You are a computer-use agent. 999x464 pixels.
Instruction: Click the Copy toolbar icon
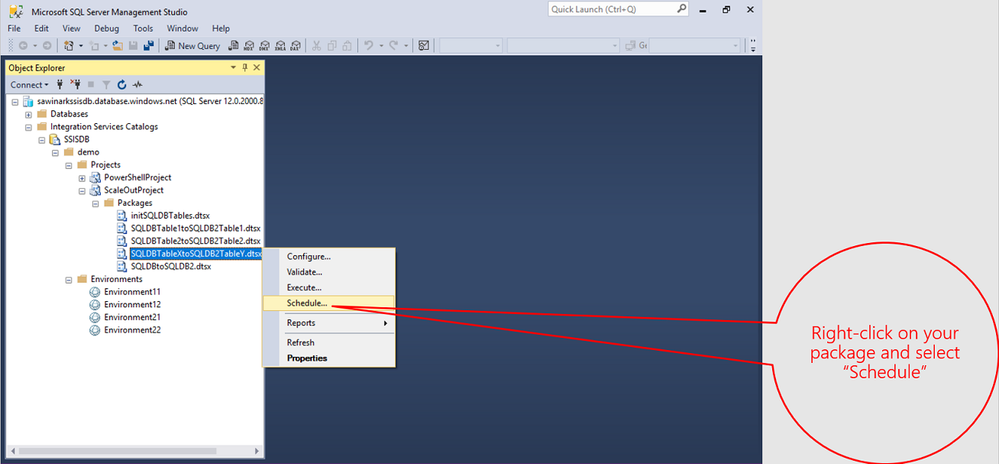[332, 46]
